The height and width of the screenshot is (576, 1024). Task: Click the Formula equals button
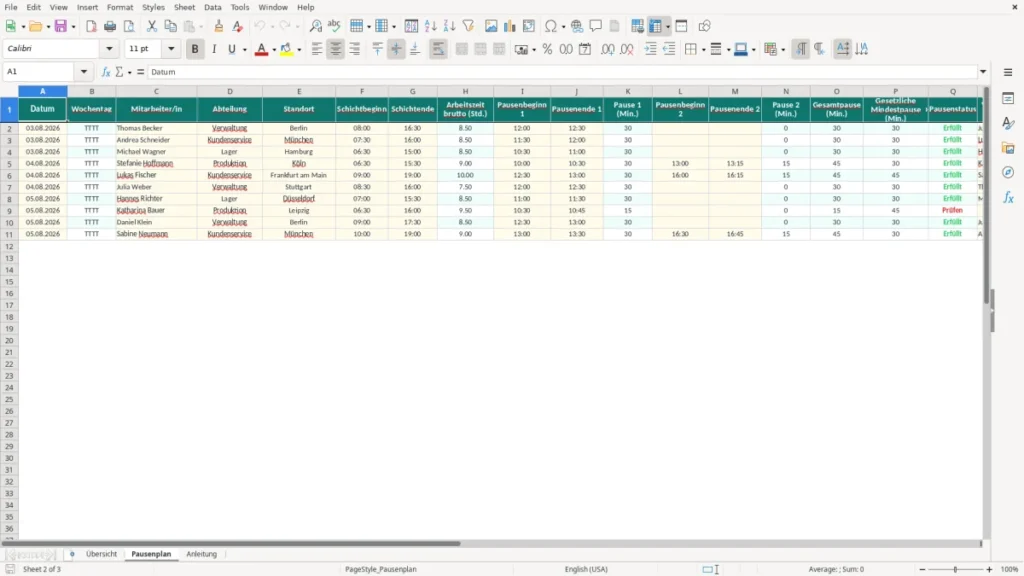[x=140, y=72]
